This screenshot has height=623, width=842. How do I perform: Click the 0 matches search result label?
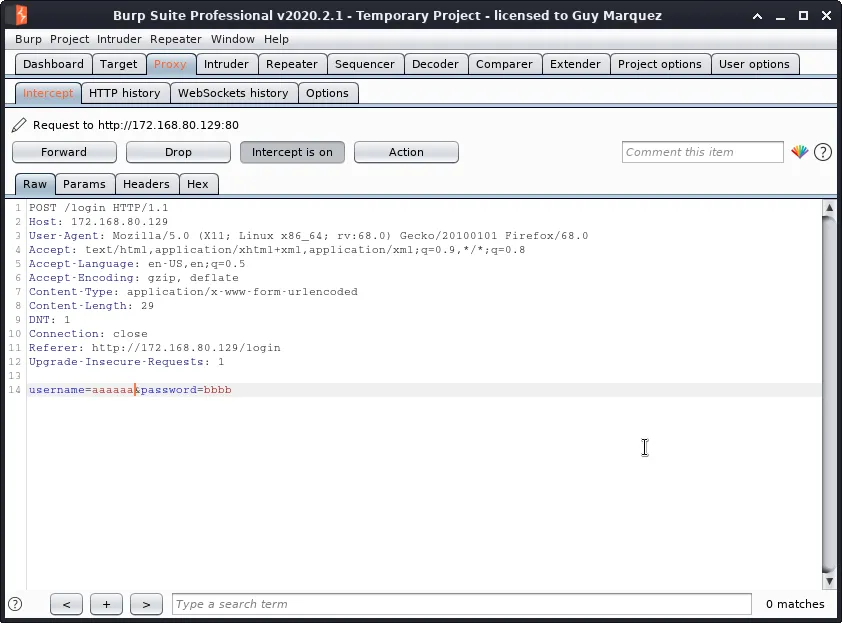click(795, 604)
